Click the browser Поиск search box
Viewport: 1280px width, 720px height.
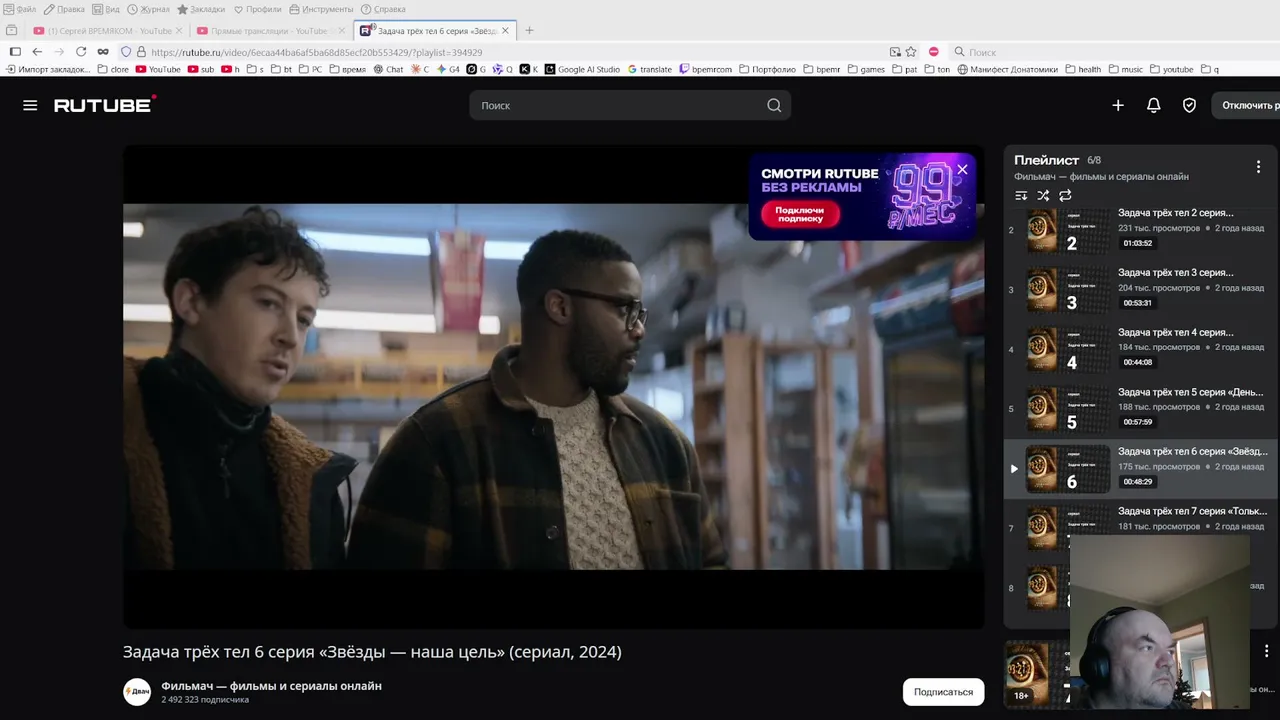(1110, 52)
